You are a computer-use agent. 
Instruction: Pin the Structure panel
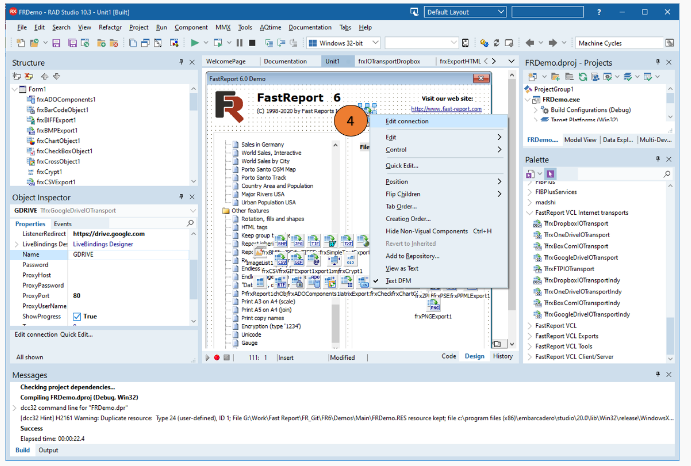pyautogui.click(x=181, y=62)
